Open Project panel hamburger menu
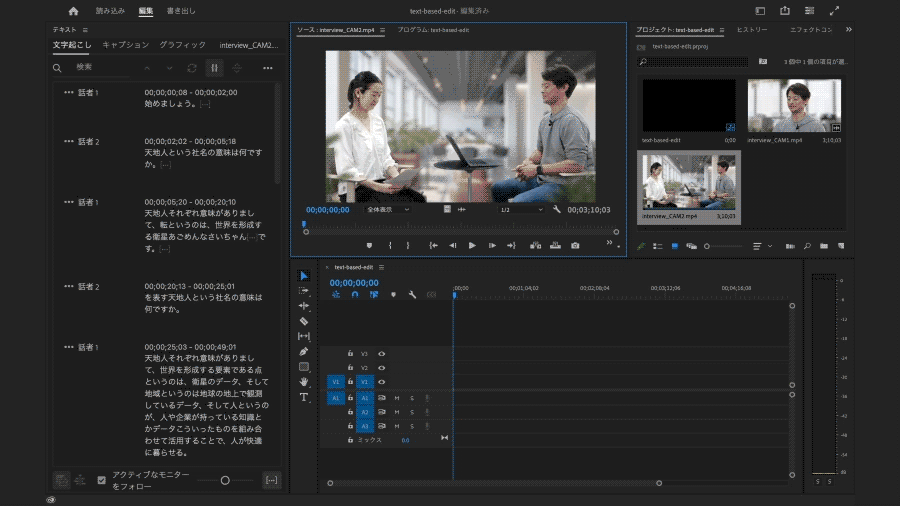The image size is (900, 506). point(721,30)
